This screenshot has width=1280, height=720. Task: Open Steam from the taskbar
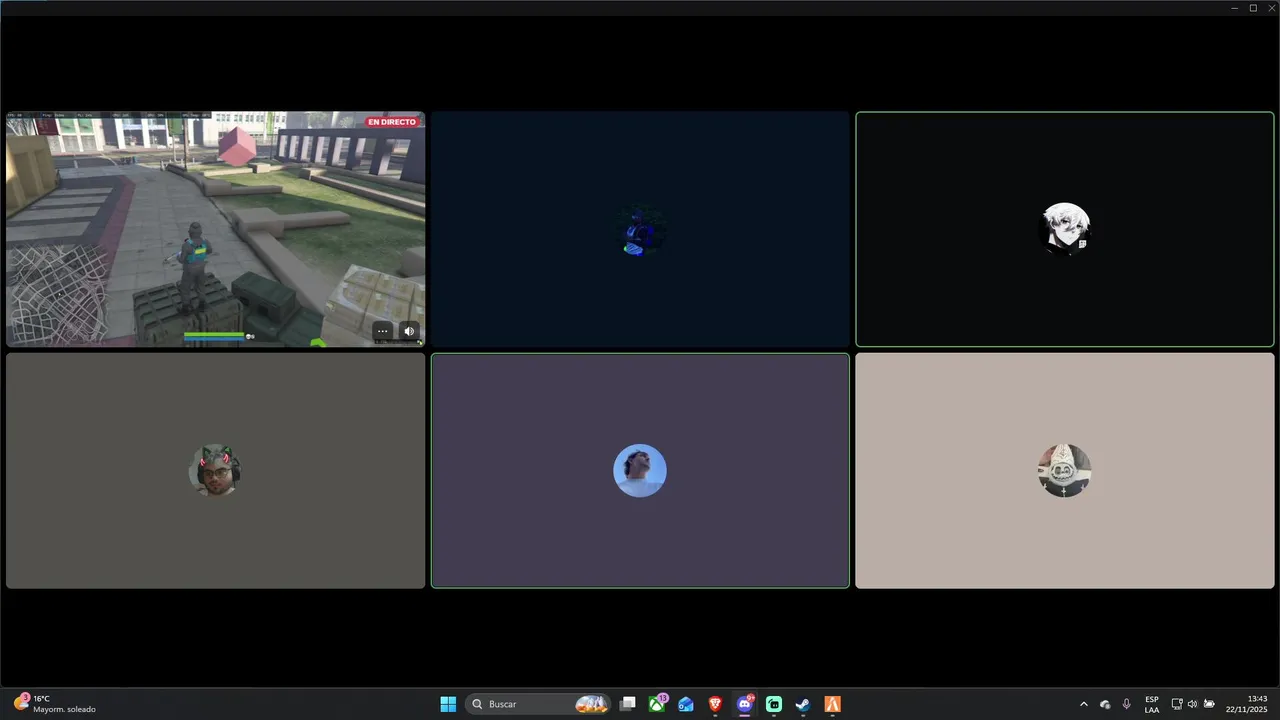click(x=803, y=704)
